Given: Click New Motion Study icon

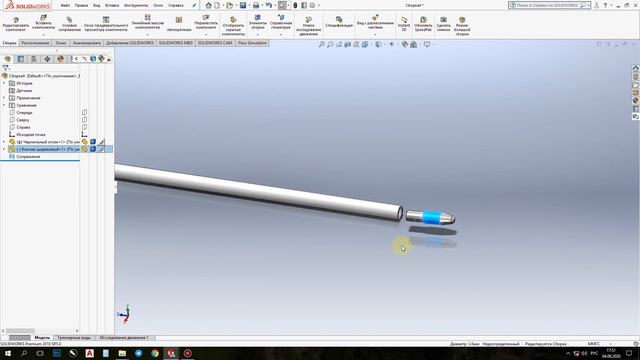Looking at the screenshot, I should point(309,20).
